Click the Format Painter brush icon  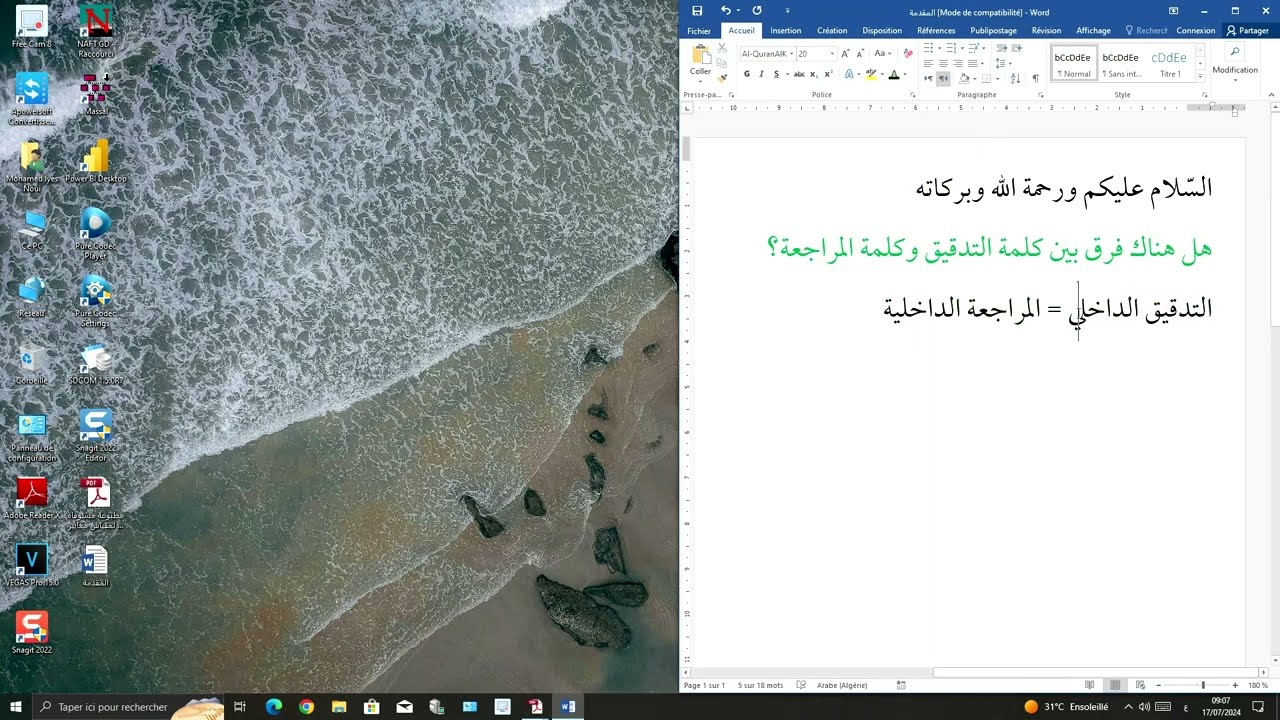pos(722,77)
